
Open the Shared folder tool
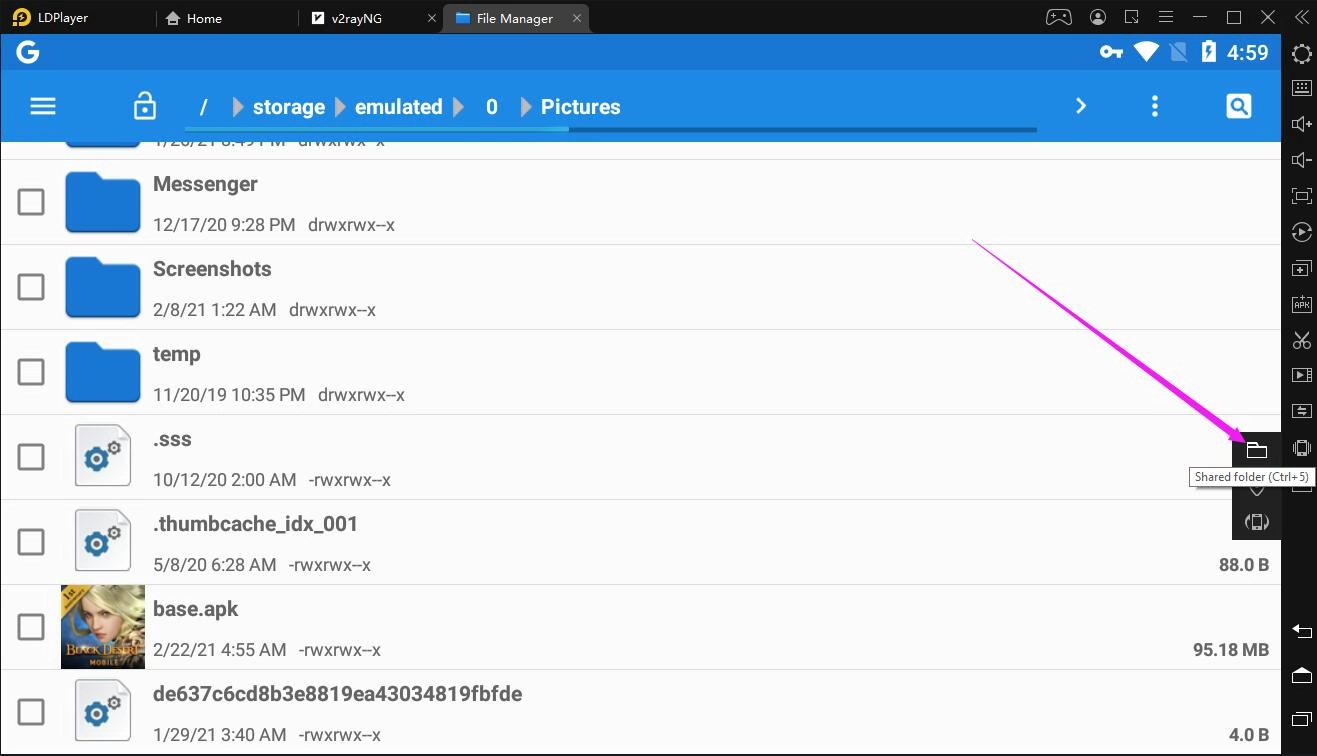click(1256, 448)
